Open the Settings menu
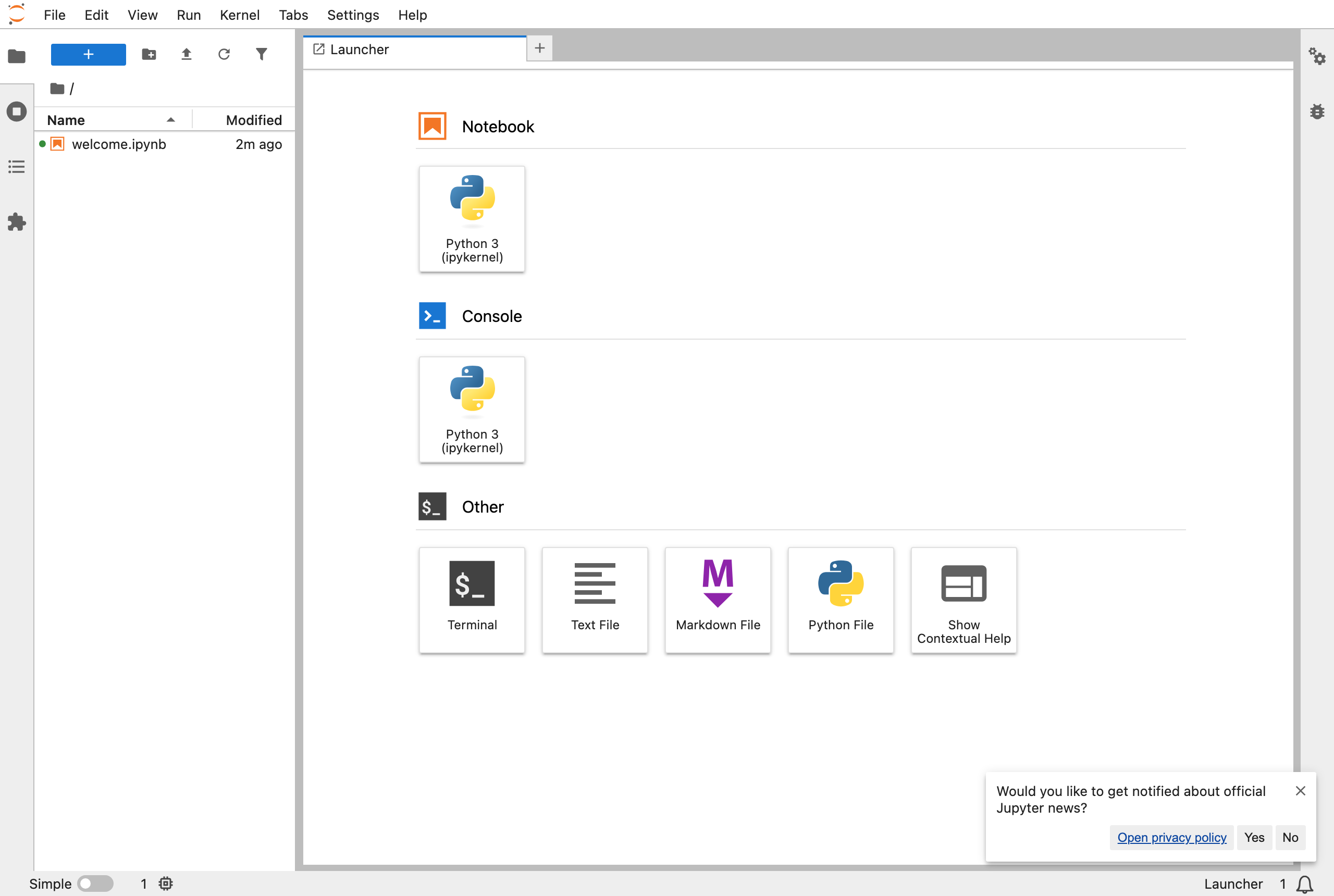1334x896 pixels. 353,15
